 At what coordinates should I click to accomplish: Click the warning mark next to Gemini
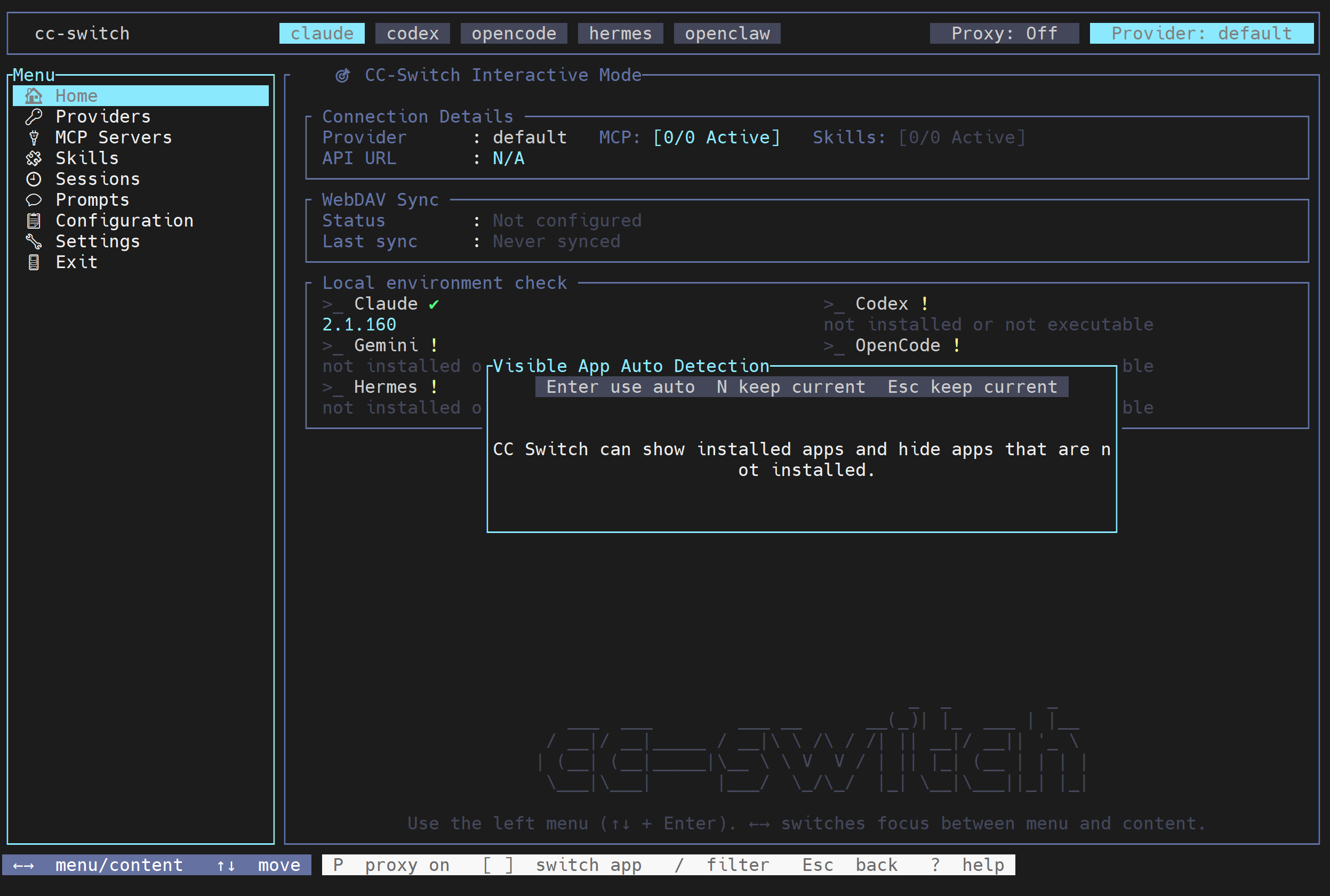[x=434, y=346]
